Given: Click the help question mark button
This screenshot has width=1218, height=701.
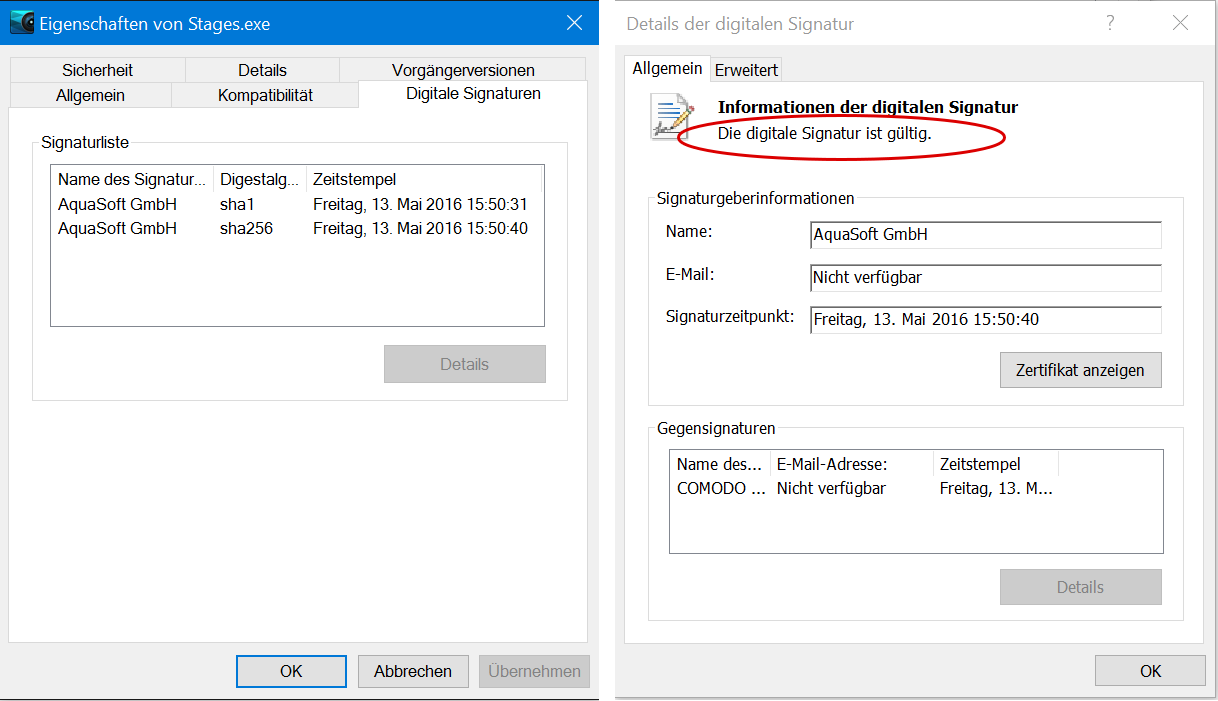Looking at the screenshot, I should click(x=1110, y=23).
